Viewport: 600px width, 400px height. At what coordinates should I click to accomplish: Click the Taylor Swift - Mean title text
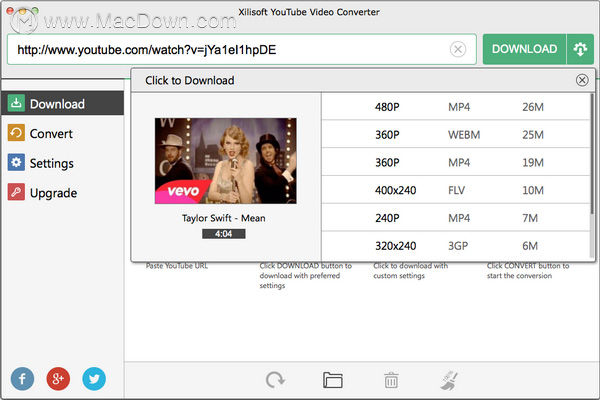tap(223, 218)
